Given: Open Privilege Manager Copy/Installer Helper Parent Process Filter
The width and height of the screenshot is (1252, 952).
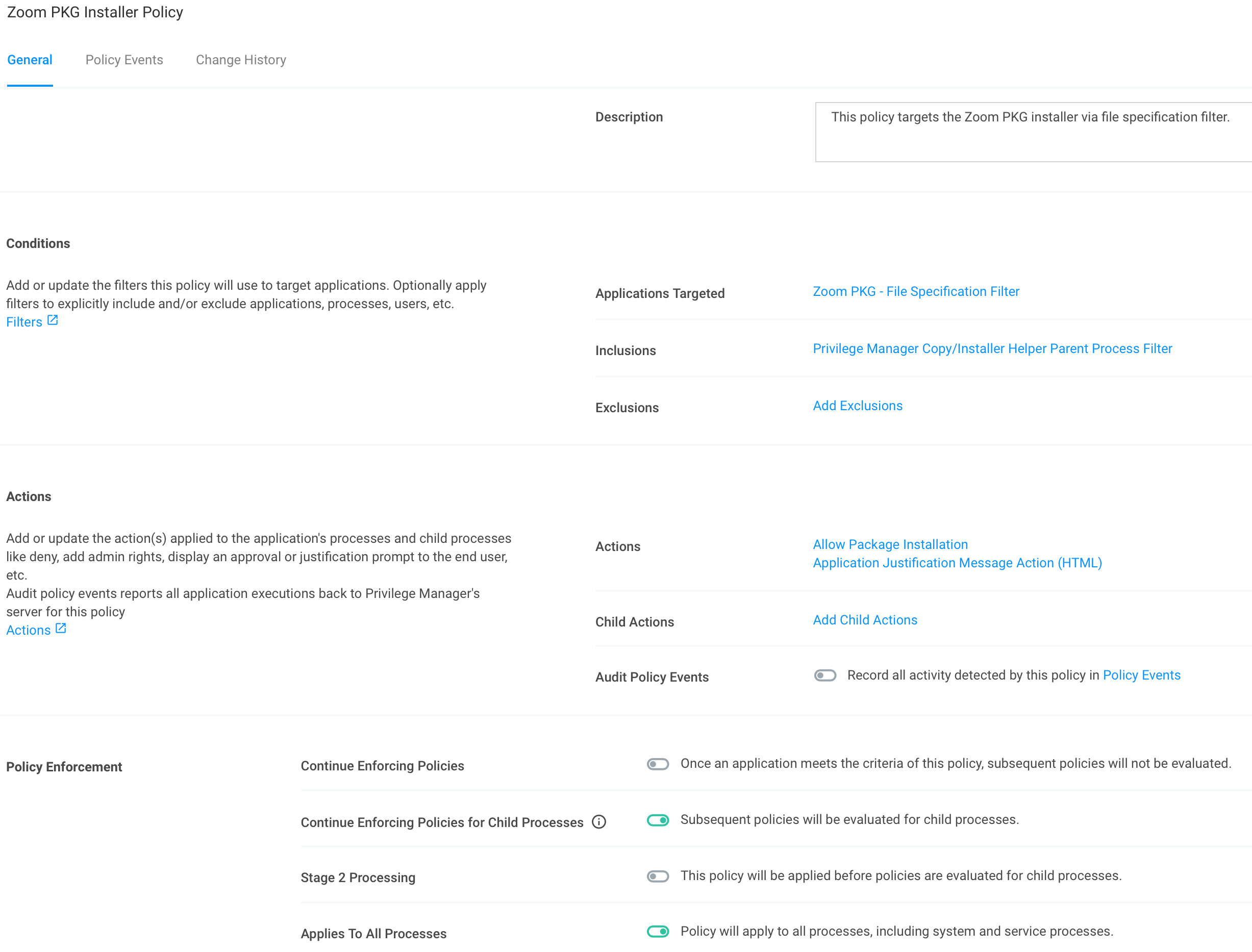Looking at the screenshot, I should [x=992, y=349].
